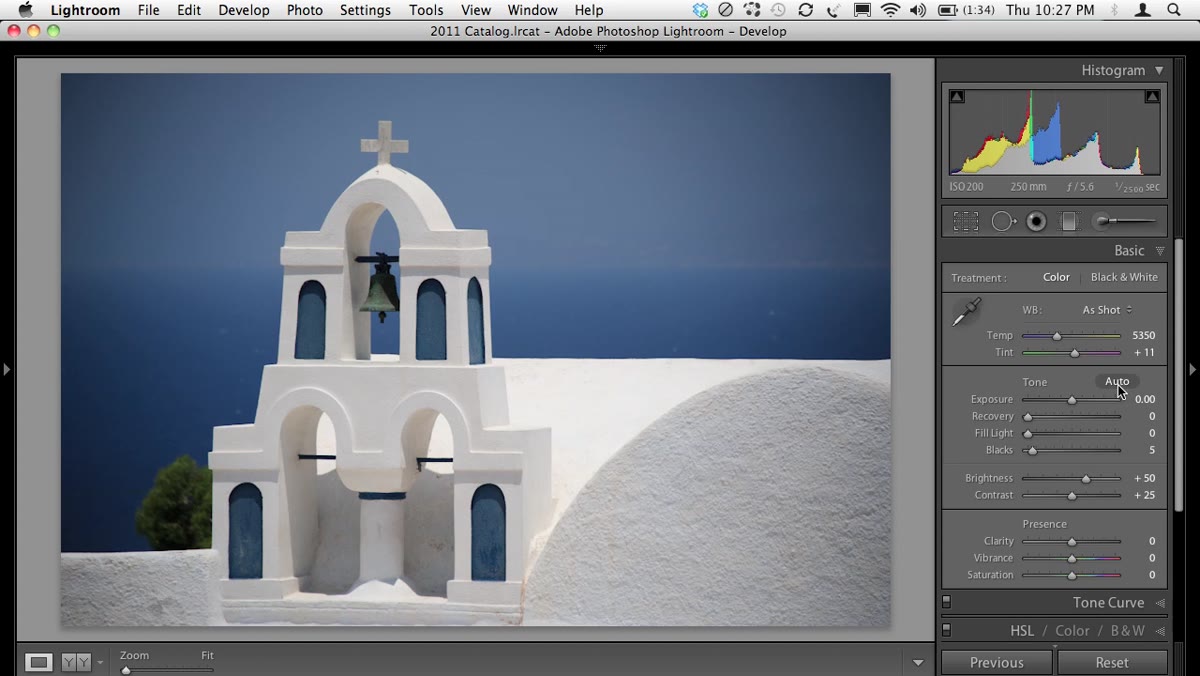The image size is (1200, 676).
Task: Select the Crop Overlay tool
Action: tap(965, 222)
